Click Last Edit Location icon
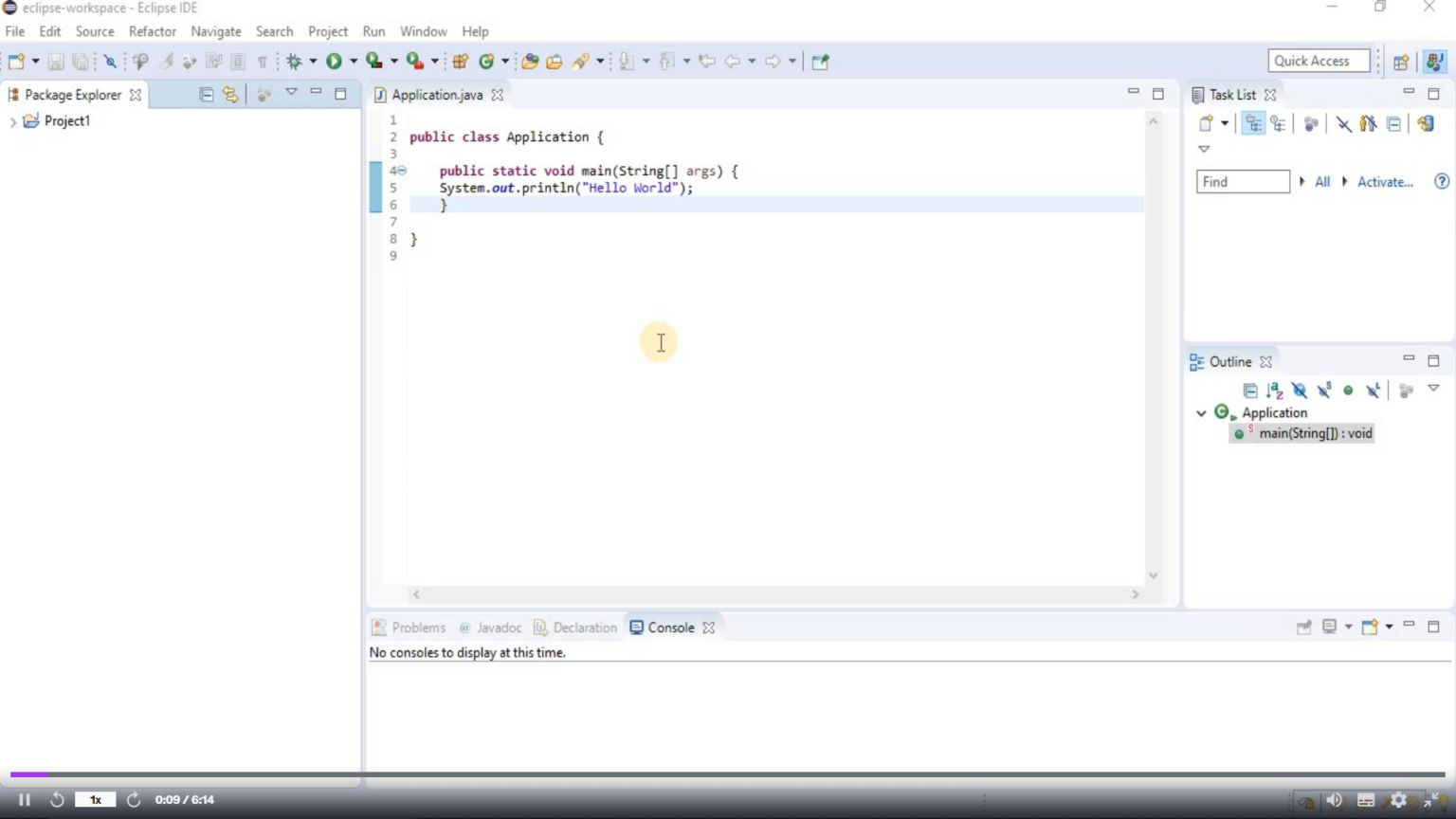This screenshot has height=819, width=1456. pyautogui.click(x=707, y=62)
